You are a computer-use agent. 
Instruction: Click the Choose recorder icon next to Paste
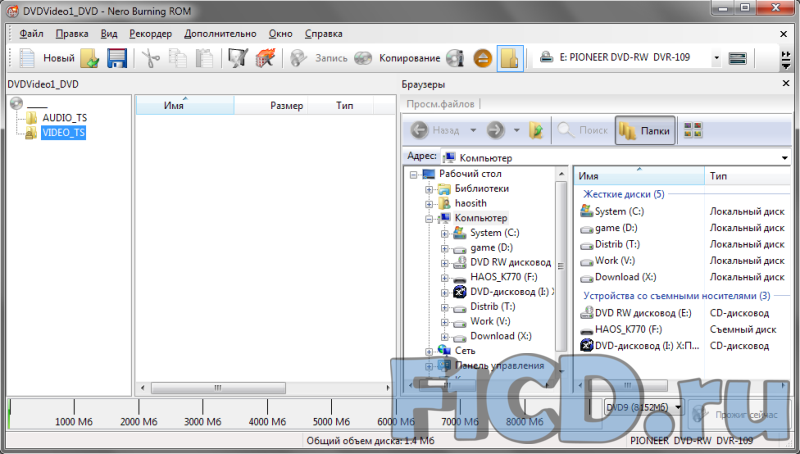(x=238, y=58)
